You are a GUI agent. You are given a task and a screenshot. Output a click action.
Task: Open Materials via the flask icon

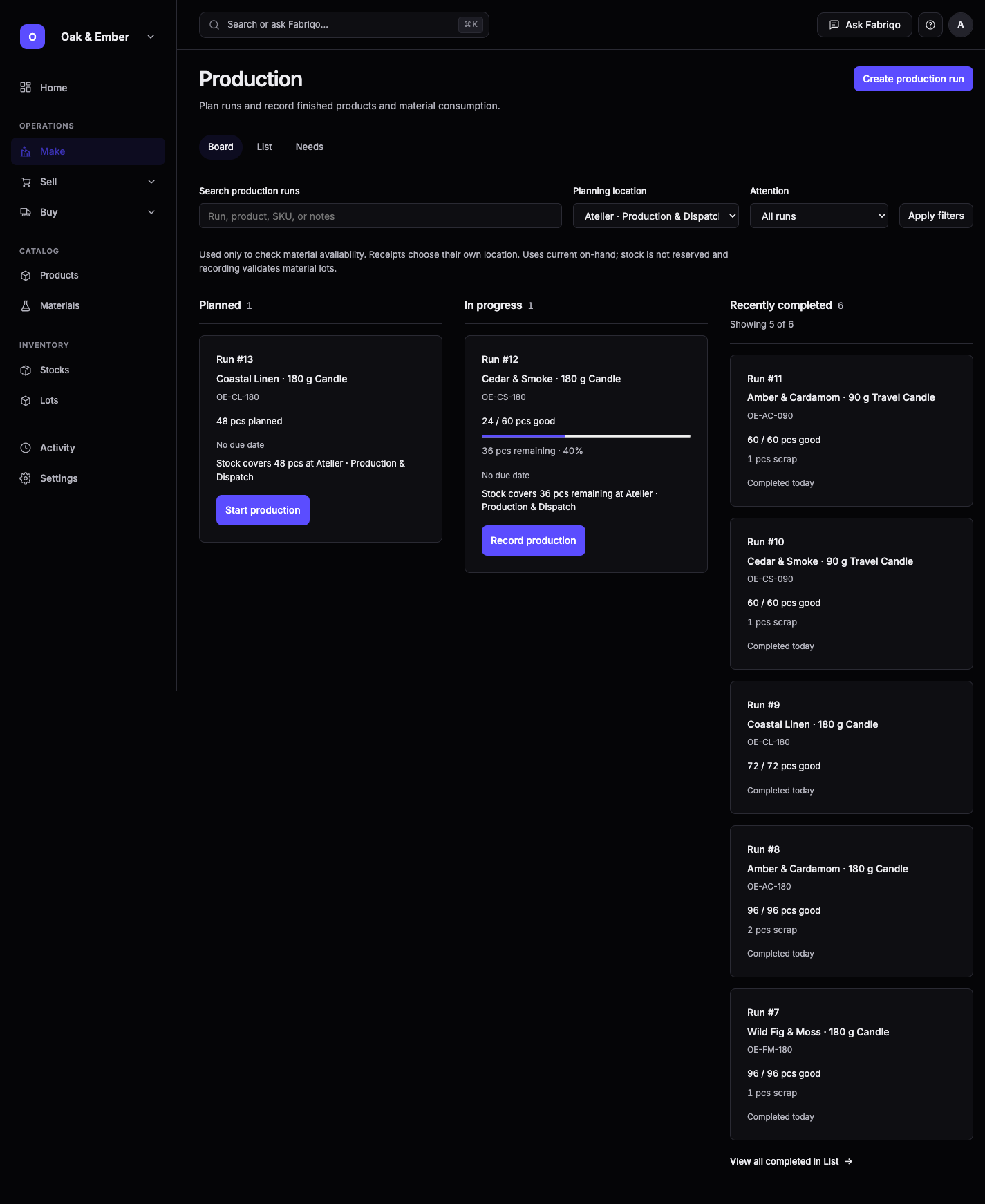[x=26, y=305]
